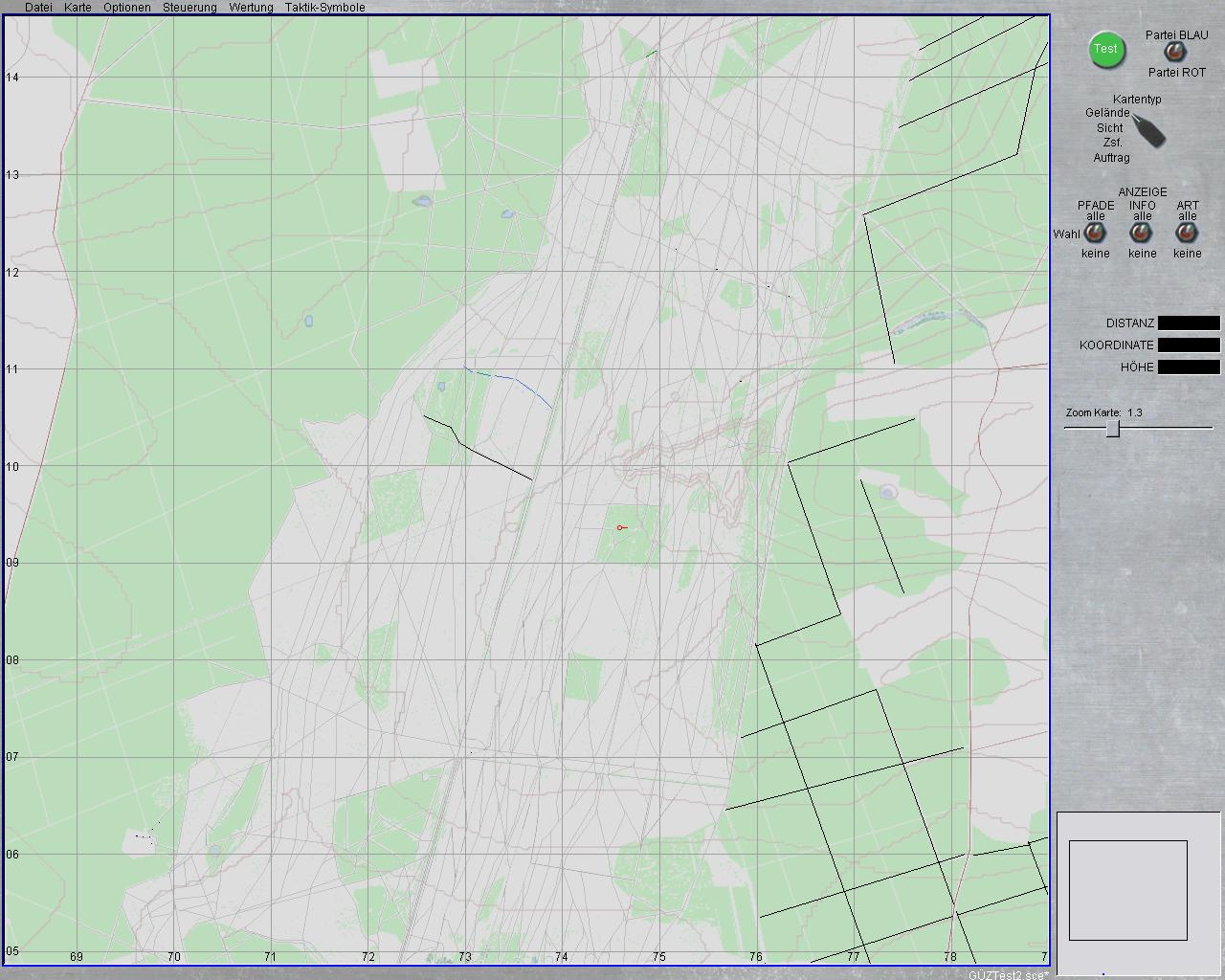The image size is (1225, 980).
Task: Toggle the PFADE display switch
Action: (1095, 233)
